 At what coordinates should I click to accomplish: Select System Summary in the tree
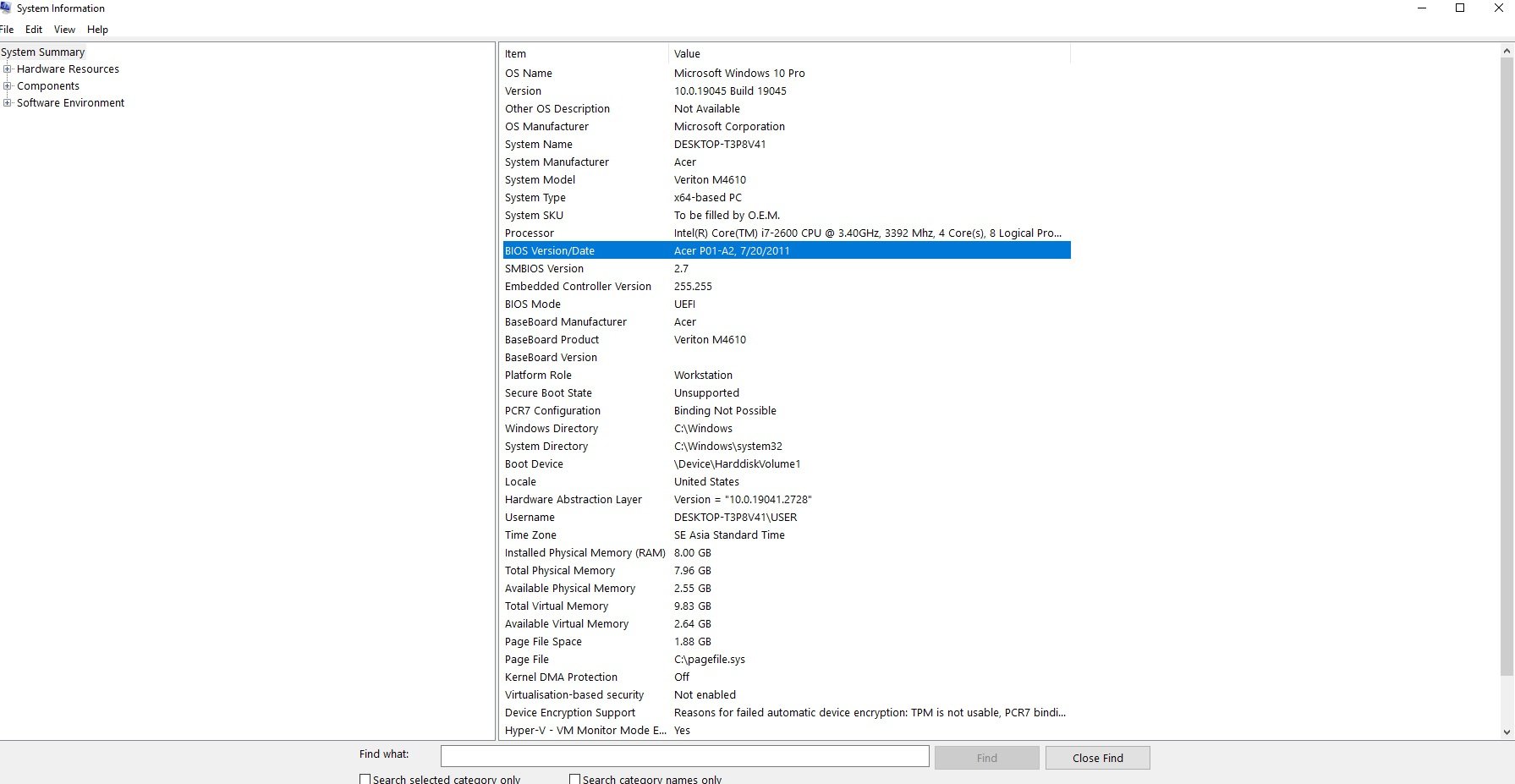point(43,52)
